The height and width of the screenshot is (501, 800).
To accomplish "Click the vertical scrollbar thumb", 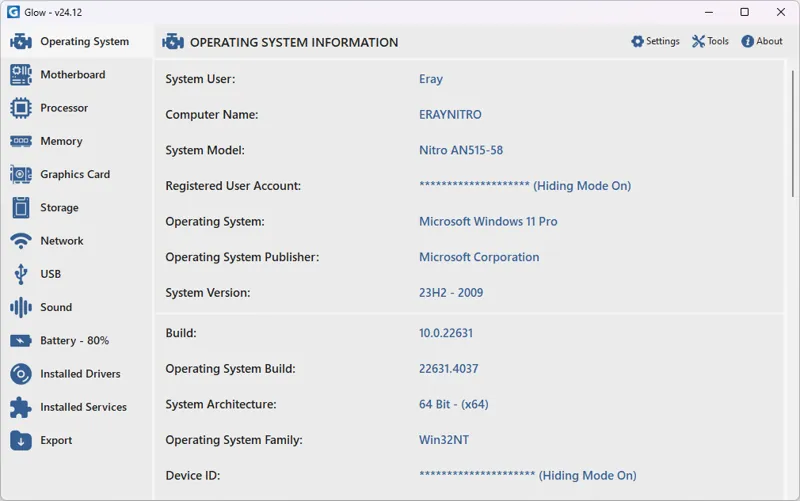I will (x=792, y=134).
